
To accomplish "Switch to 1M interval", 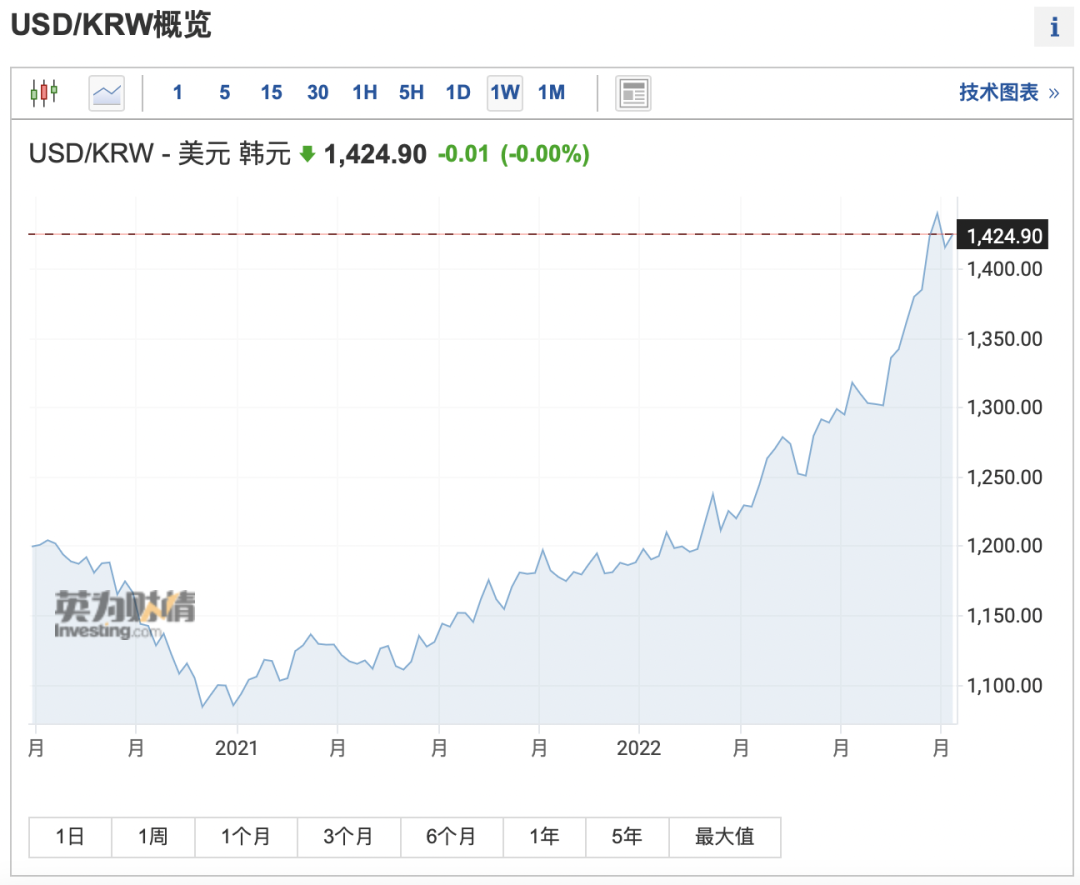I will coord(552,92).
